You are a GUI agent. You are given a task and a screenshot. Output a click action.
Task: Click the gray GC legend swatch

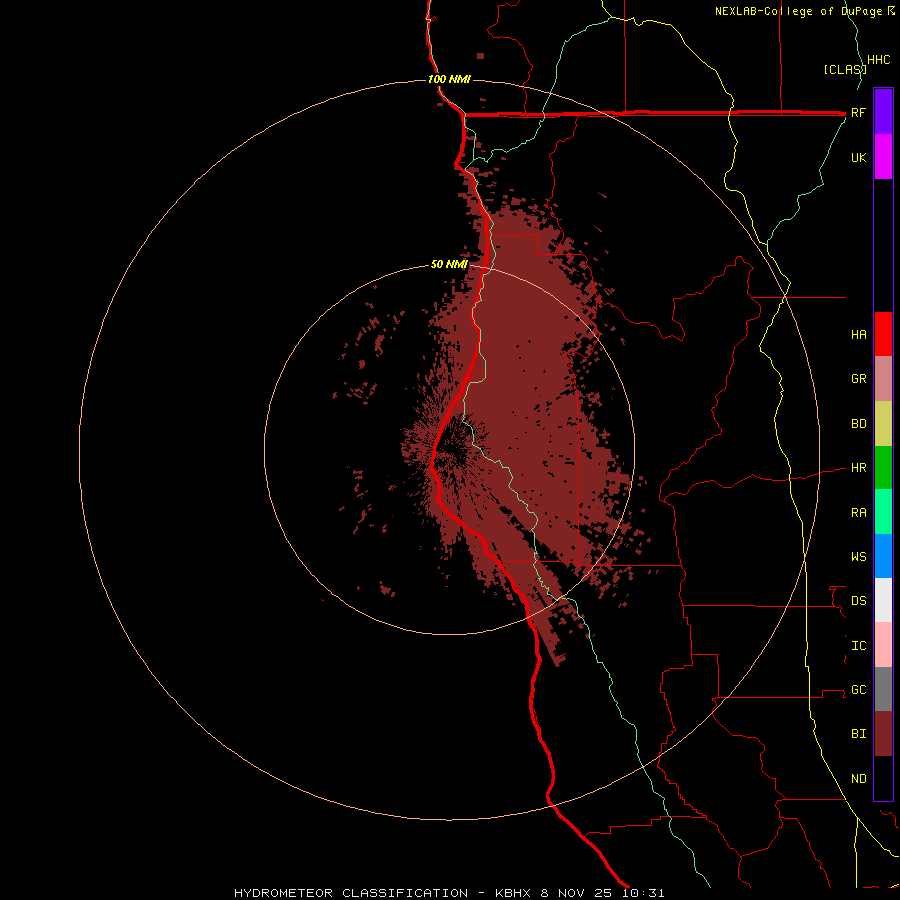coord(883,689)
